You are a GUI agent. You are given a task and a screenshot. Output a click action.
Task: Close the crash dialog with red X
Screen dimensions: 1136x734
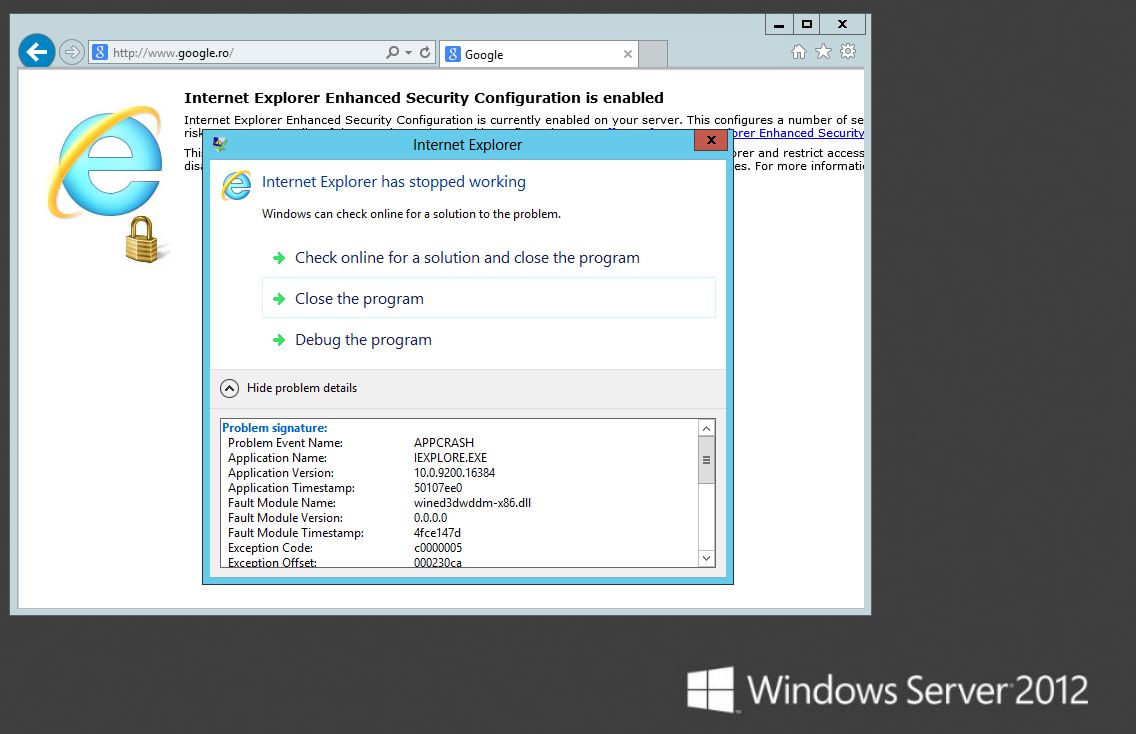coord(711,141)
